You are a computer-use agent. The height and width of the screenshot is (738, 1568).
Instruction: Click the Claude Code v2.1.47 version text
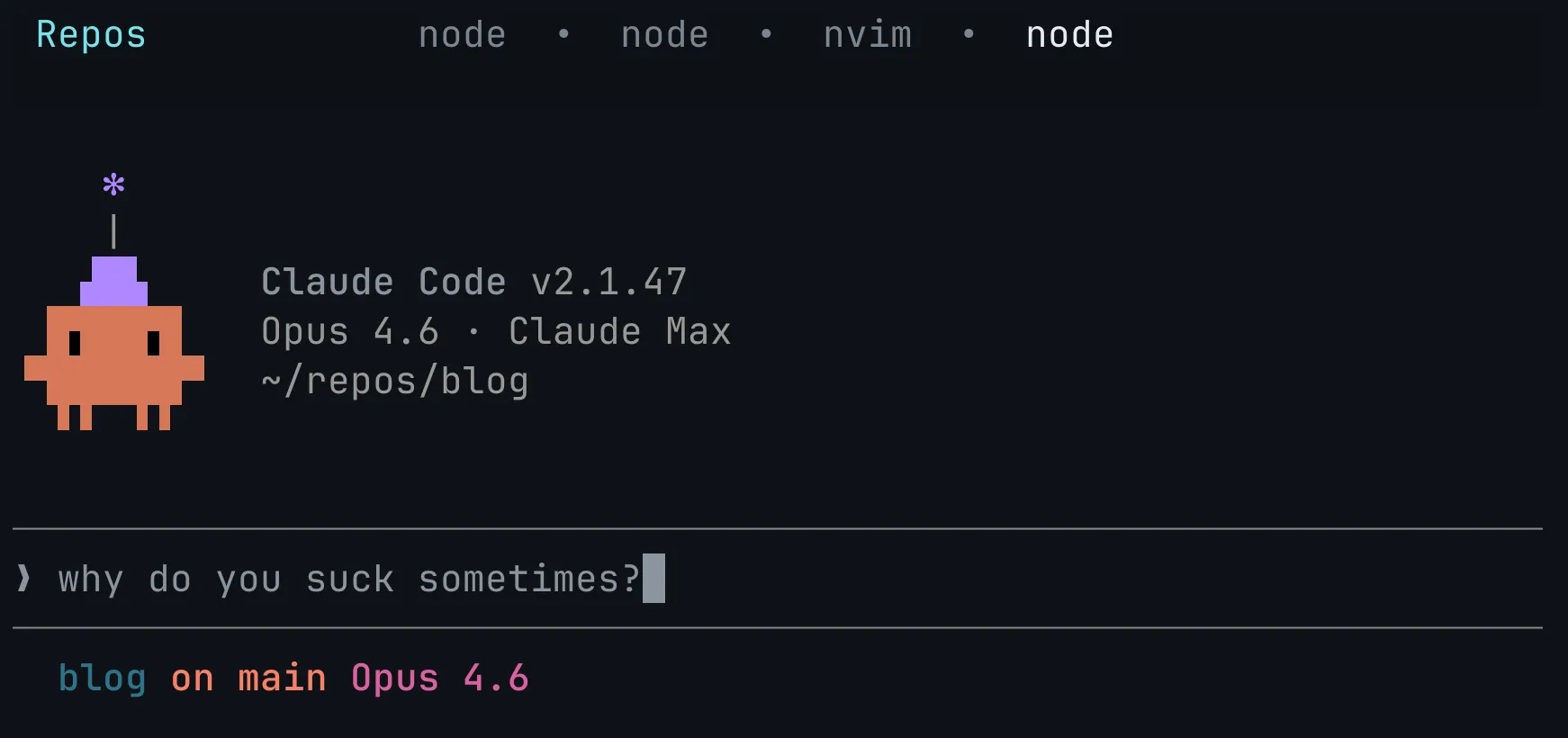tap(474, 281)
